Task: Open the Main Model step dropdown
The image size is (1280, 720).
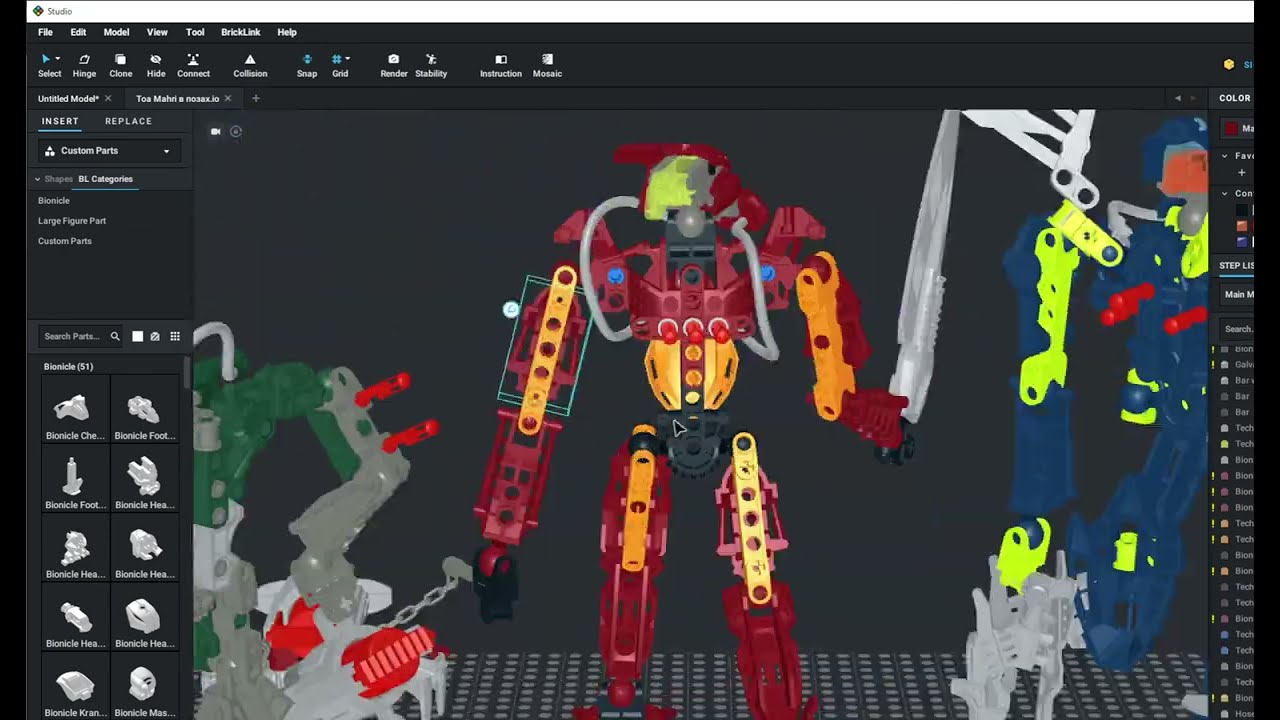Action: coord(1237,294)
